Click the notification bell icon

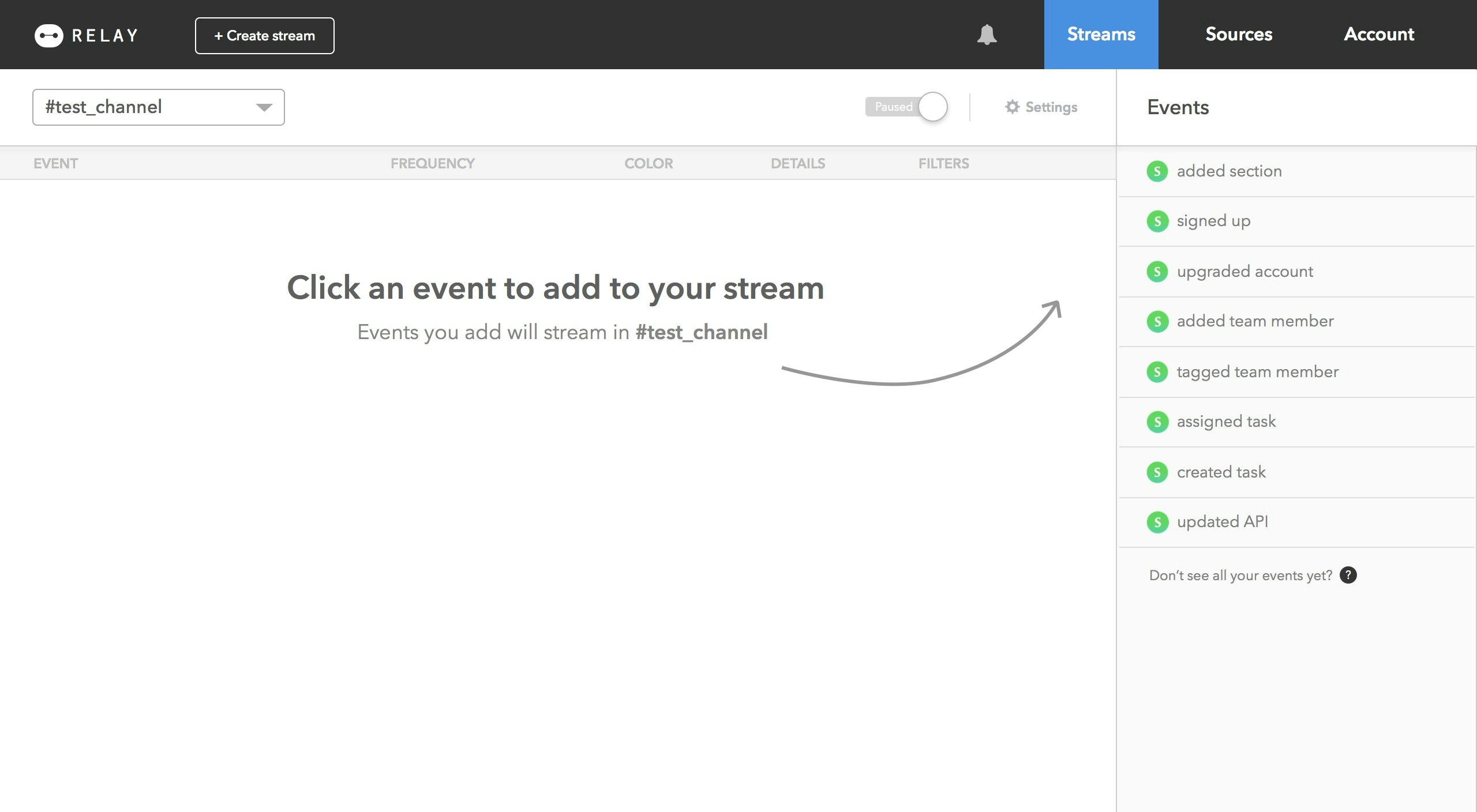[987, 35]
